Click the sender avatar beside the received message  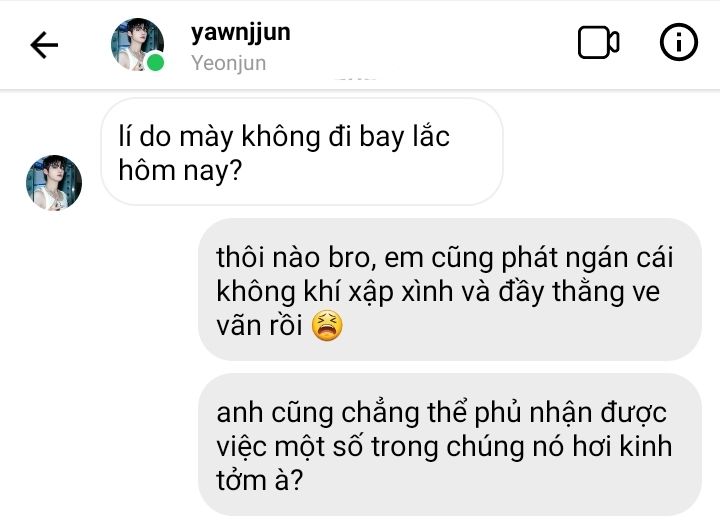54,182
